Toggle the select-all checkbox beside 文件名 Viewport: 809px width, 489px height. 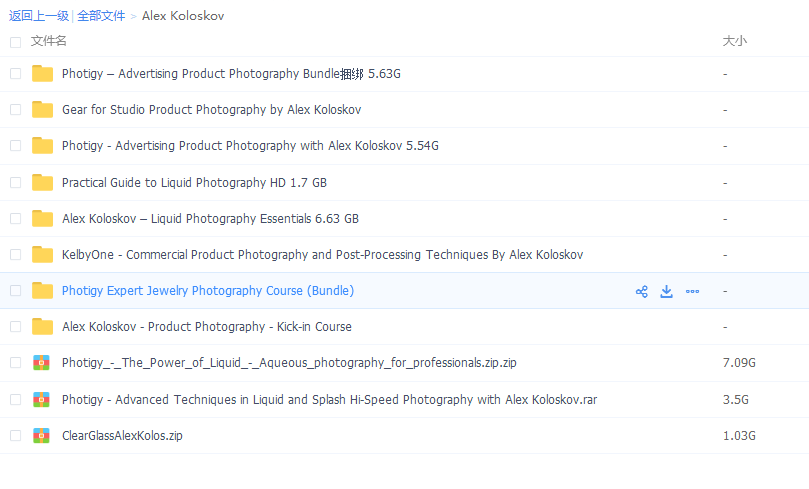point(15,42)
